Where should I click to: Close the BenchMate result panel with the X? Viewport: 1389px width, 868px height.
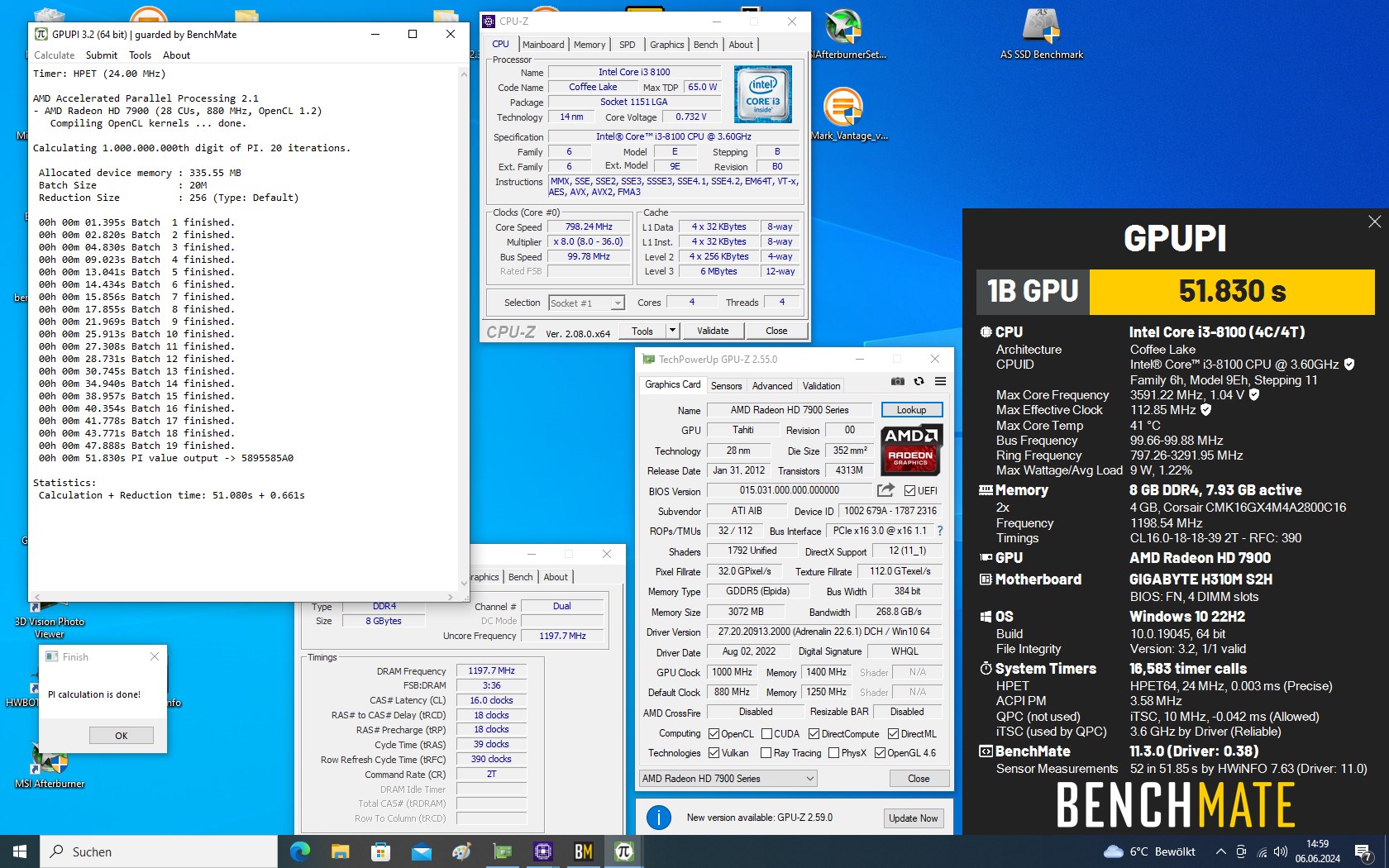[1374, 222]
